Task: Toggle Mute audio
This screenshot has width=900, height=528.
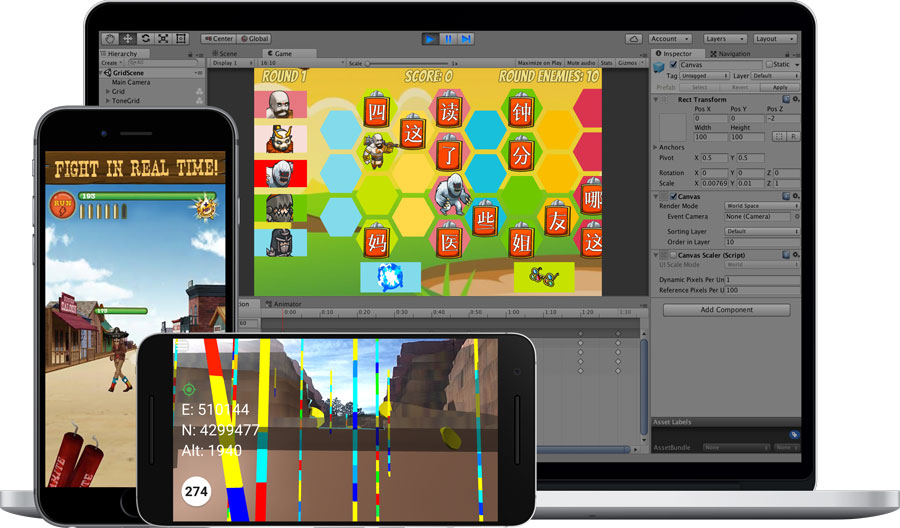Action: pos(581,63)
